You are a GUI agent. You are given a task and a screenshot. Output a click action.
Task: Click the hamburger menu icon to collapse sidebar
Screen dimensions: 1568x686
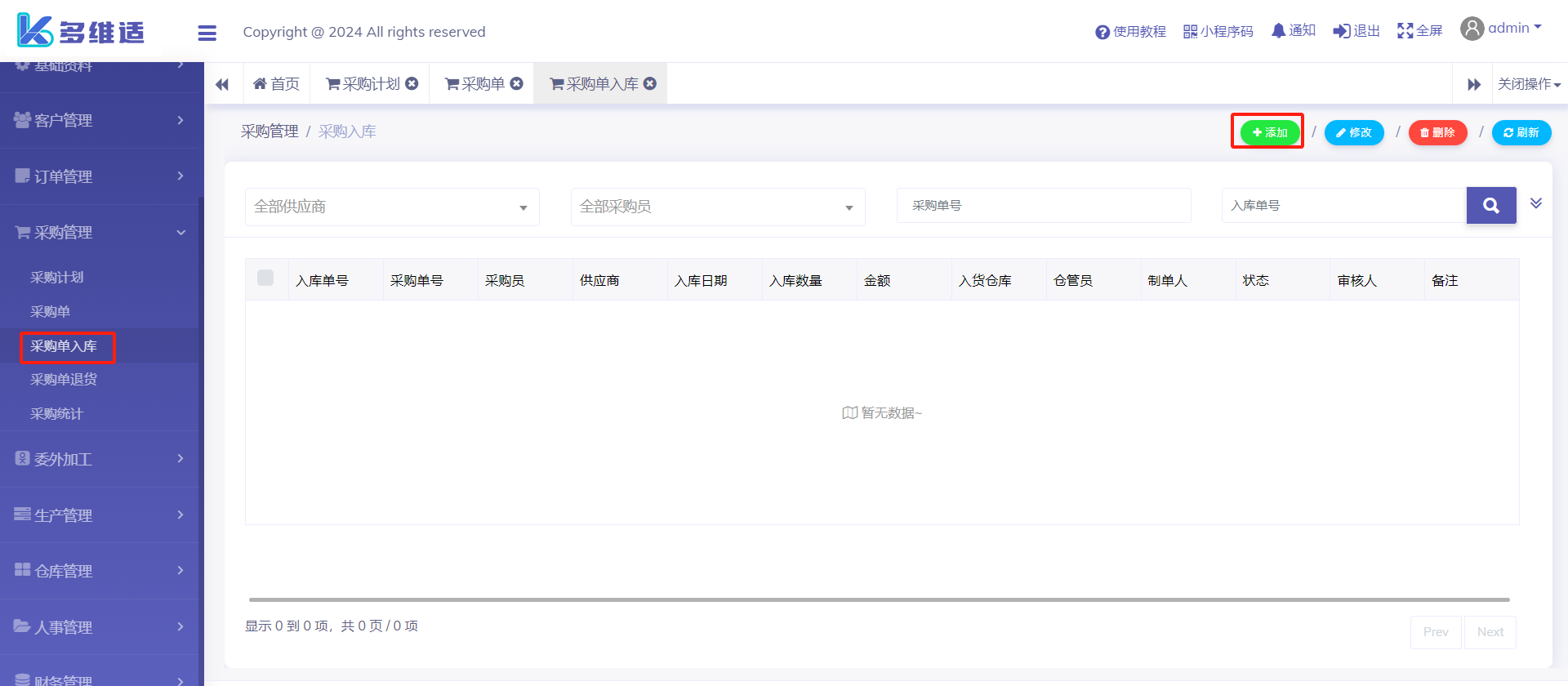(x=207, y=33)
